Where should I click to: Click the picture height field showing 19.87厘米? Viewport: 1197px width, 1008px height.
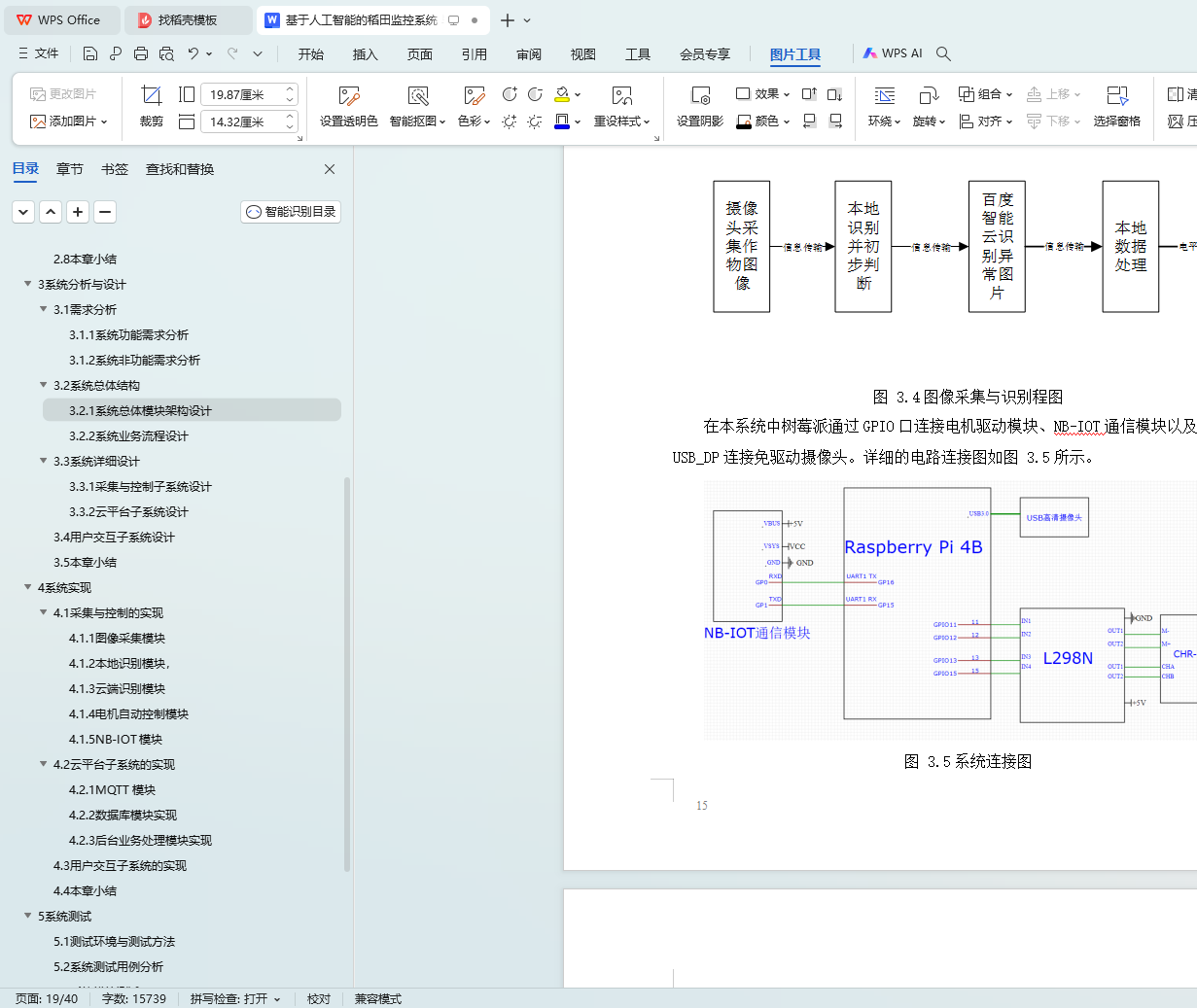point(243,94)
